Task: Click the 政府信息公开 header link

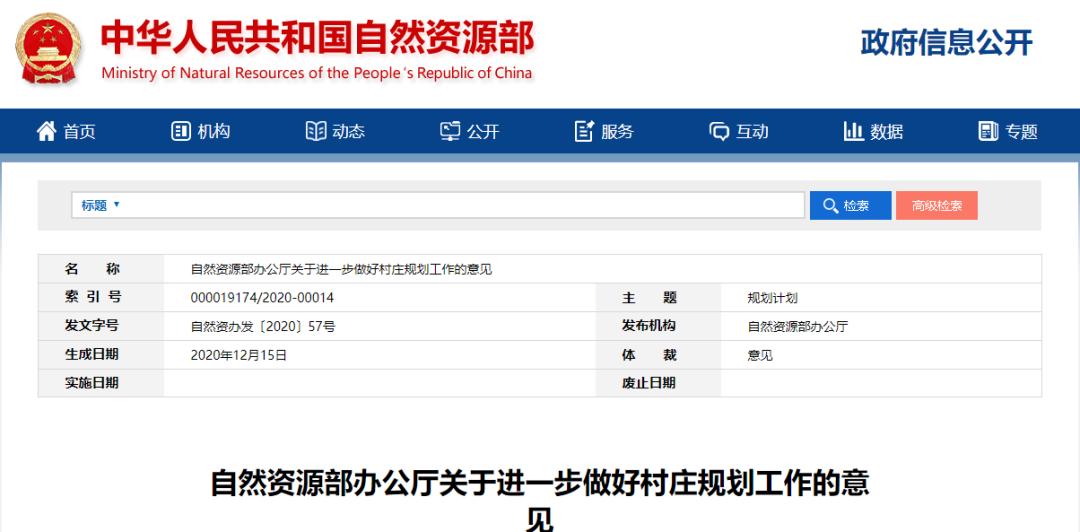Action: tap(946, 42)
